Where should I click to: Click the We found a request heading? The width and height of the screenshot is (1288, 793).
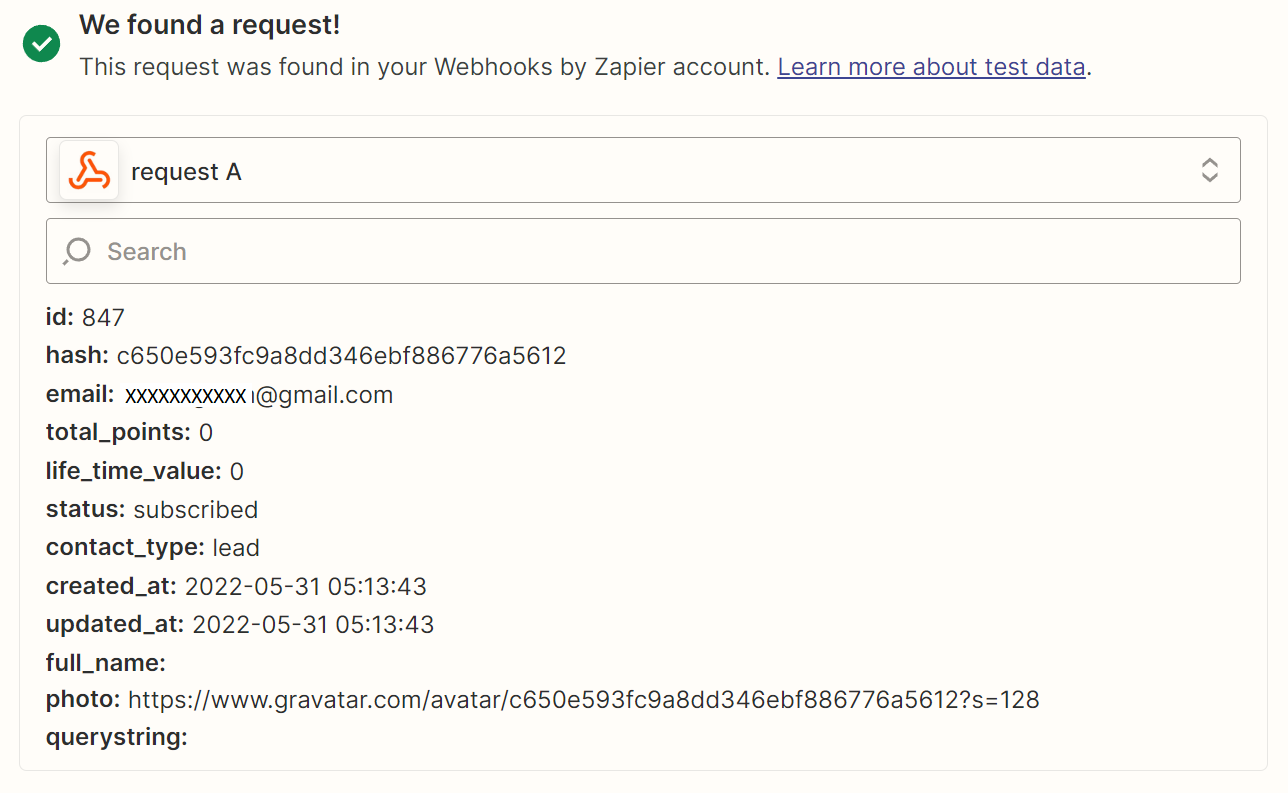pos(210,25)
